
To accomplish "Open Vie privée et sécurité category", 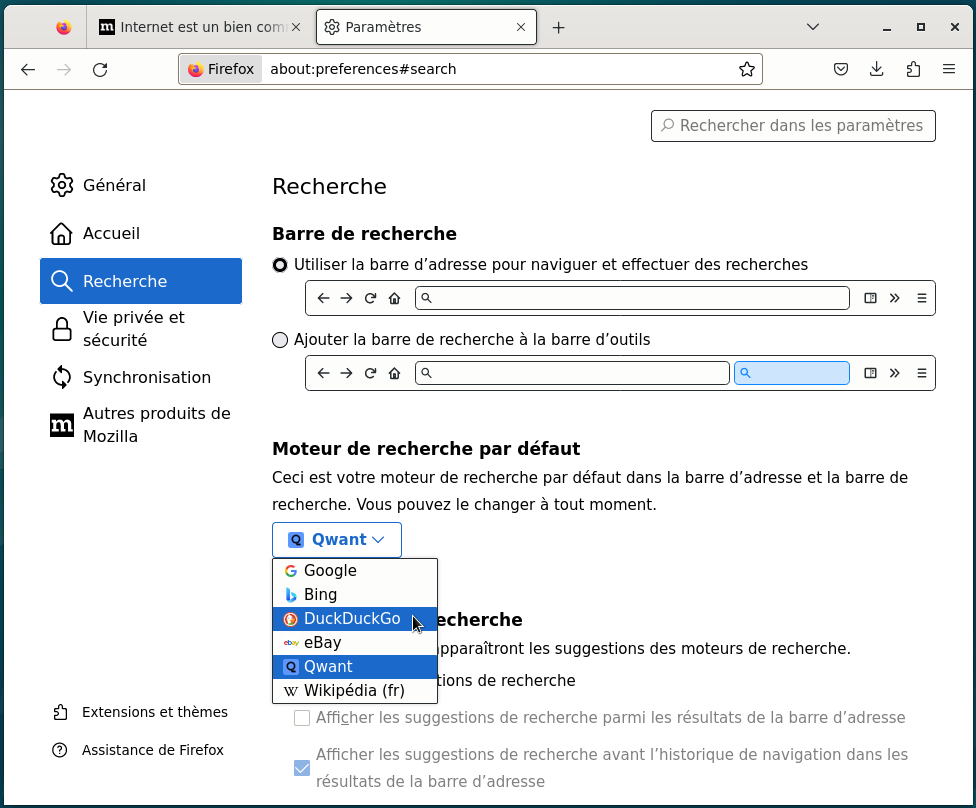I will [x=141, y=329].
